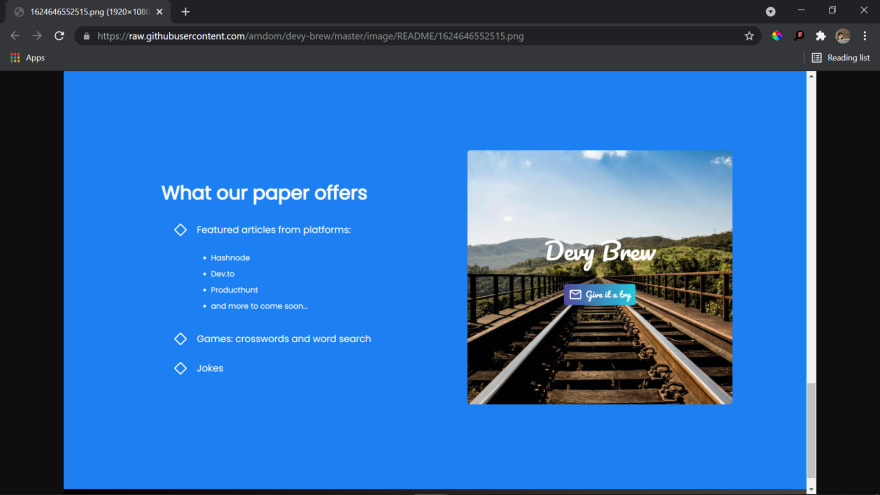Click the Producthunt list item

pyautogui.click(x=234, y=290)
